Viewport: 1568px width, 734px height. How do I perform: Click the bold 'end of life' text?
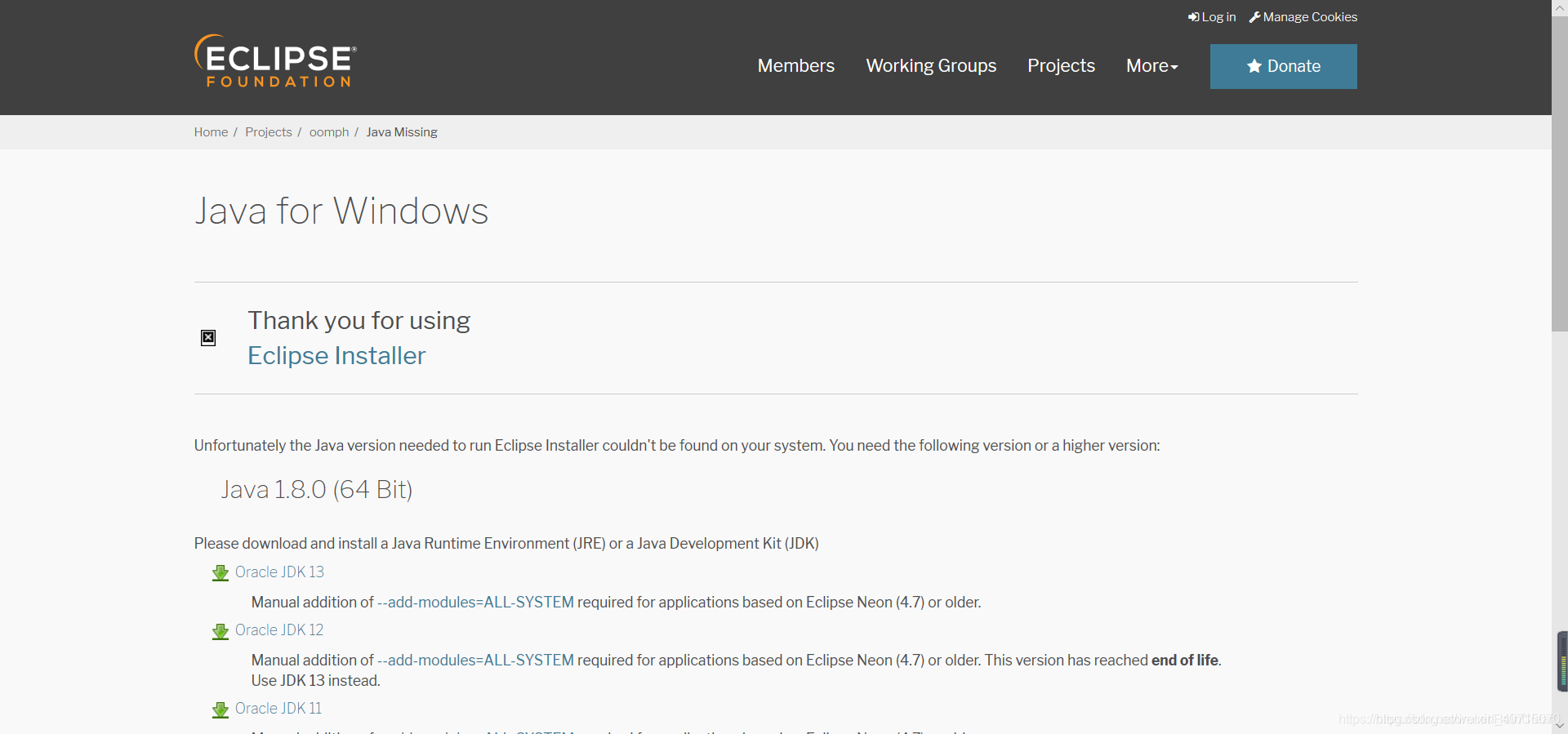1185,661
